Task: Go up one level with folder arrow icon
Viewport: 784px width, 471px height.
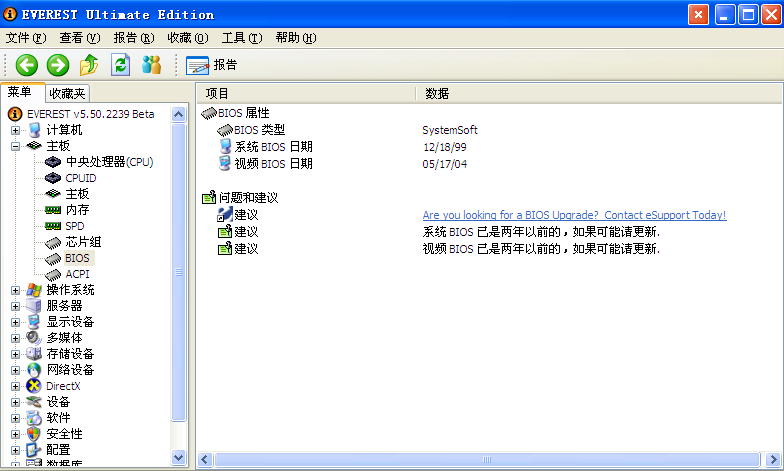Action: (x=89, y=65)
